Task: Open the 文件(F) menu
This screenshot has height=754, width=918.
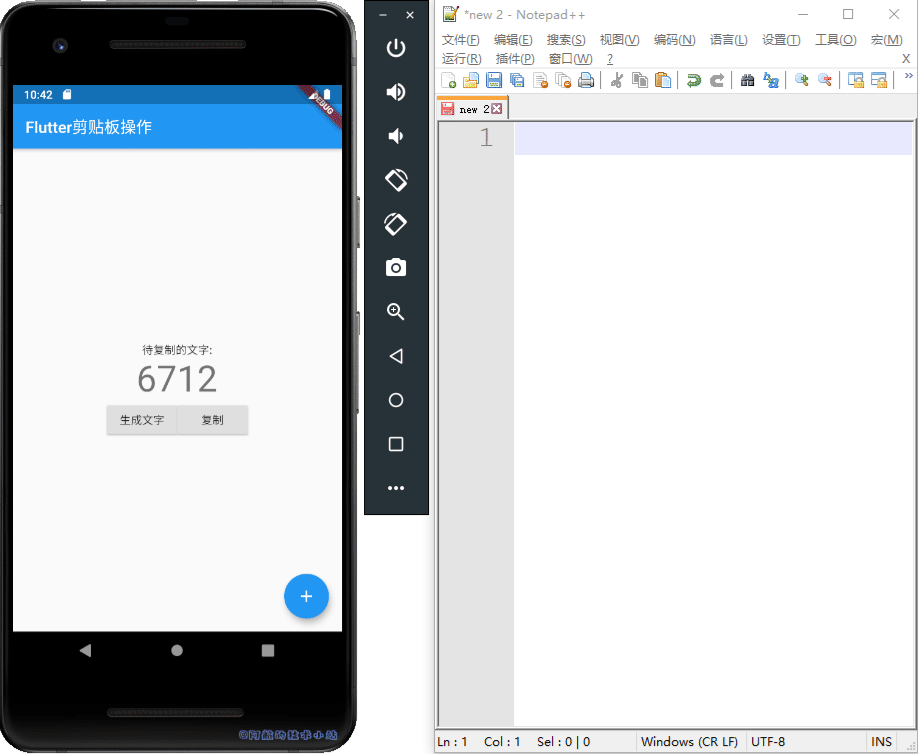Action: tap(460, 40)
